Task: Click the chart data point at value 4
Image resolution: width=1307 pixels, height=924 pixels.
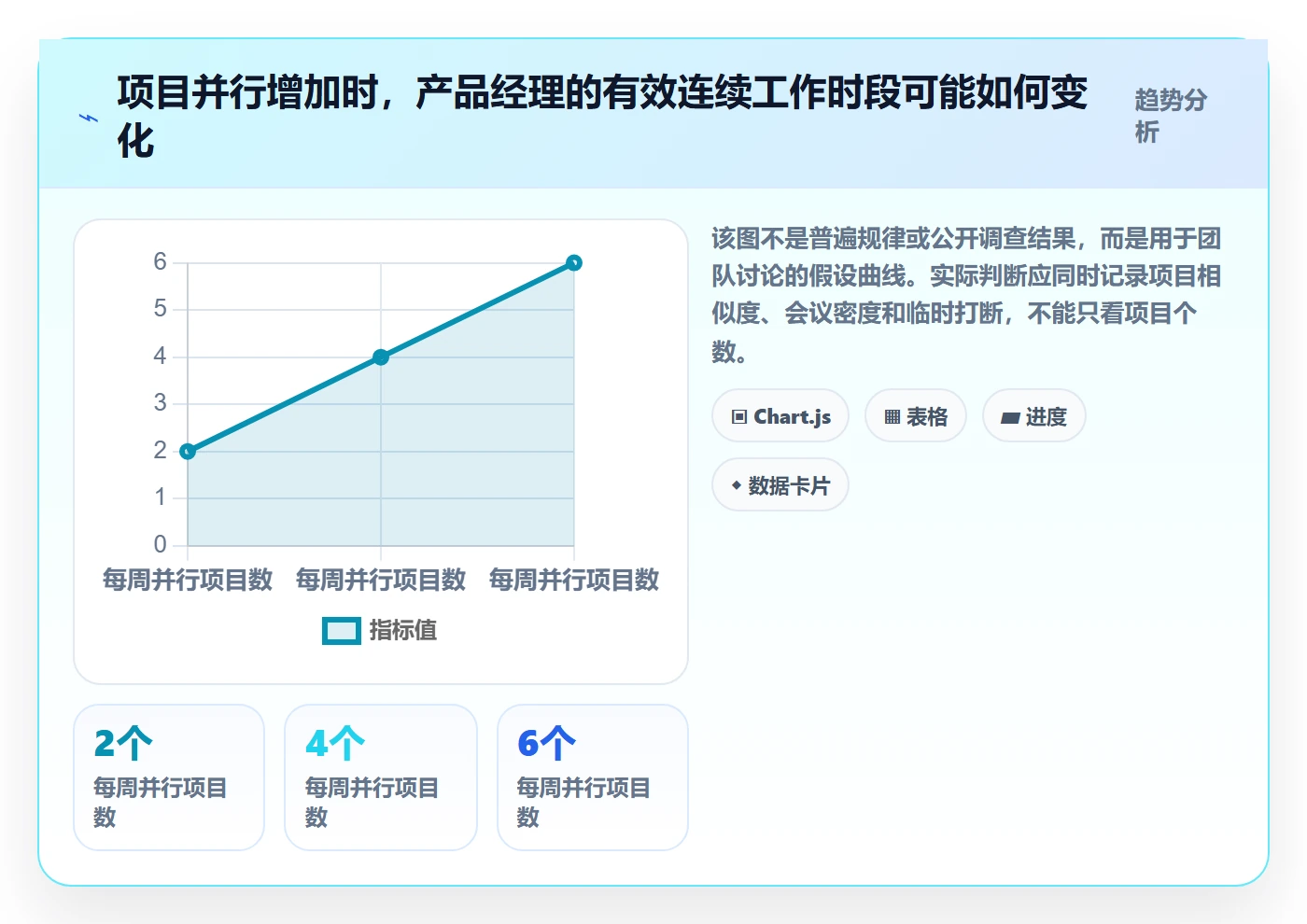Action: (x=381, y=357)
